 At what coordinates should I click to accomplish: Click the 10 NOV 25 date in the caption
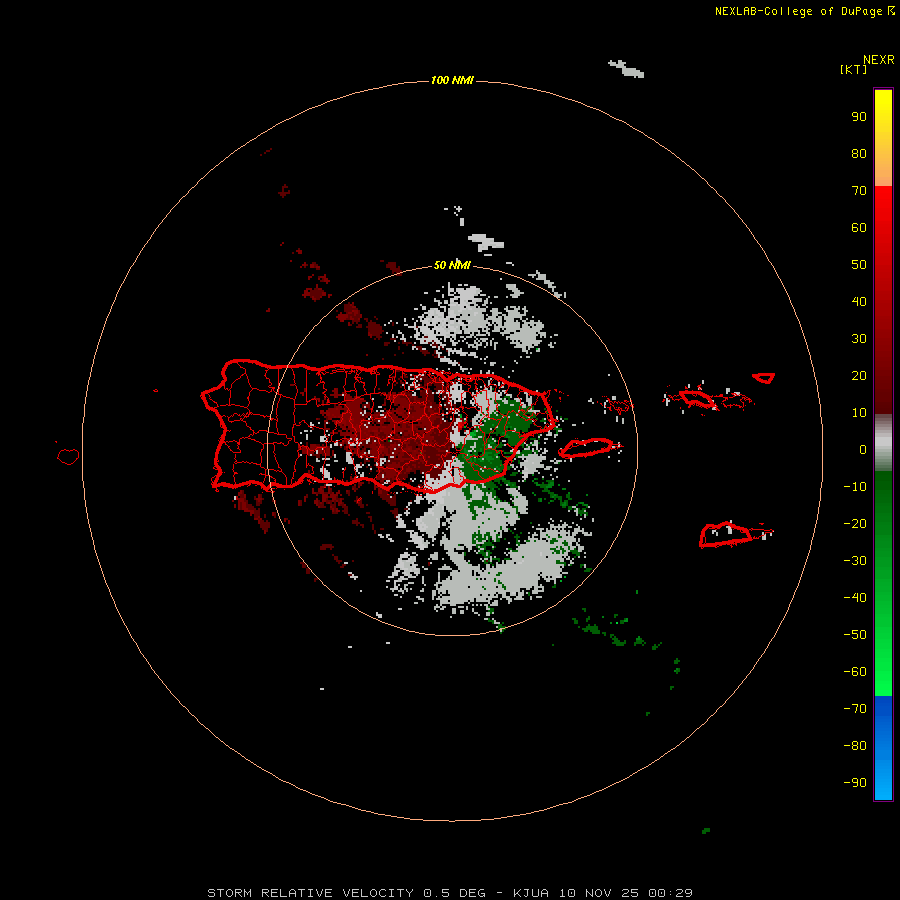click(600, 893)
